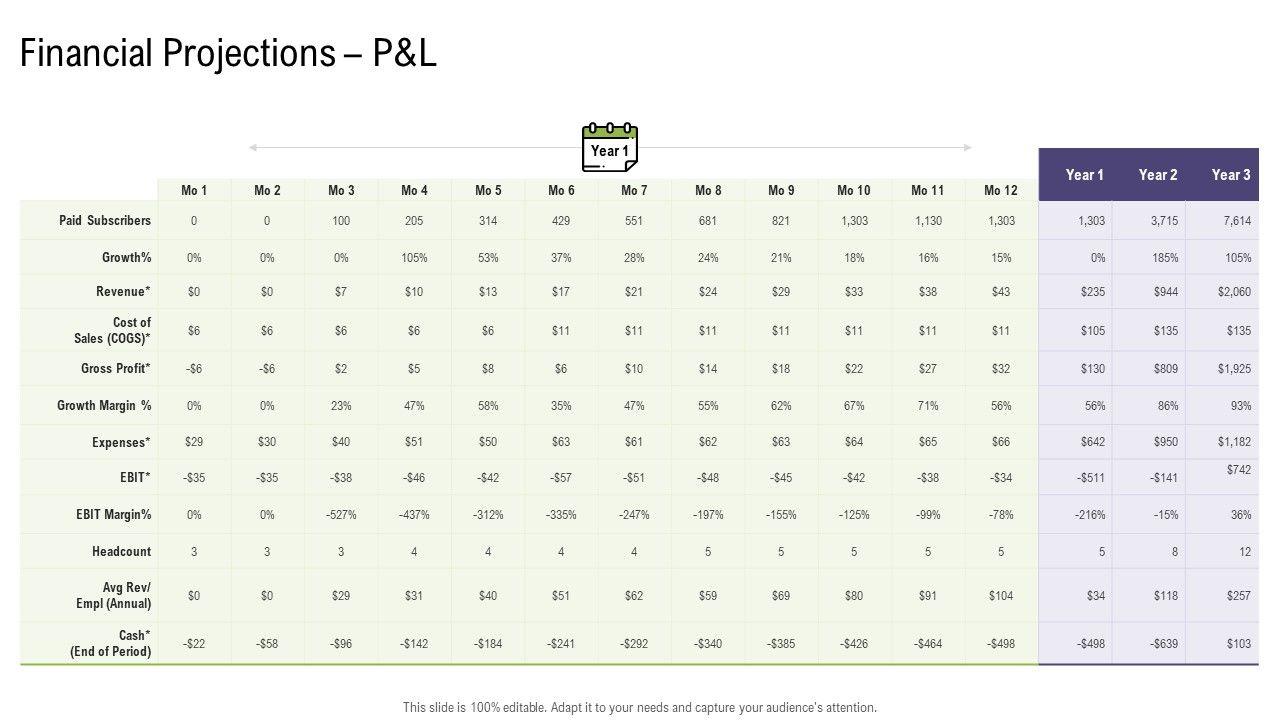The image size is (1280, 720).
Task: Select the Mo 6 column header
Action: (x=561, y=190)
